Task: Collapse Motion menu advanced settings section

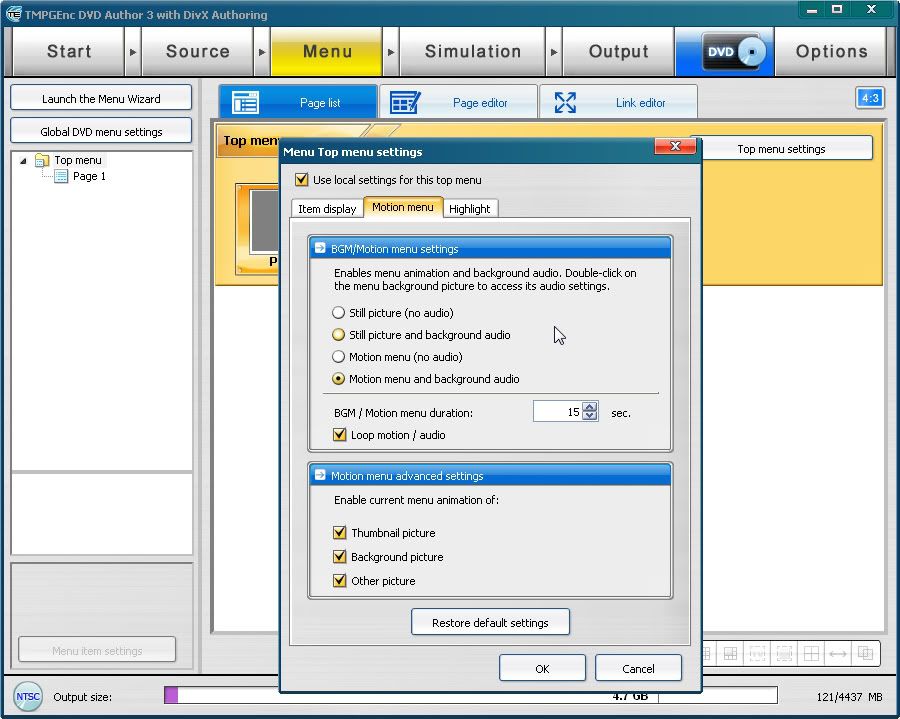Action: [320, 476]
